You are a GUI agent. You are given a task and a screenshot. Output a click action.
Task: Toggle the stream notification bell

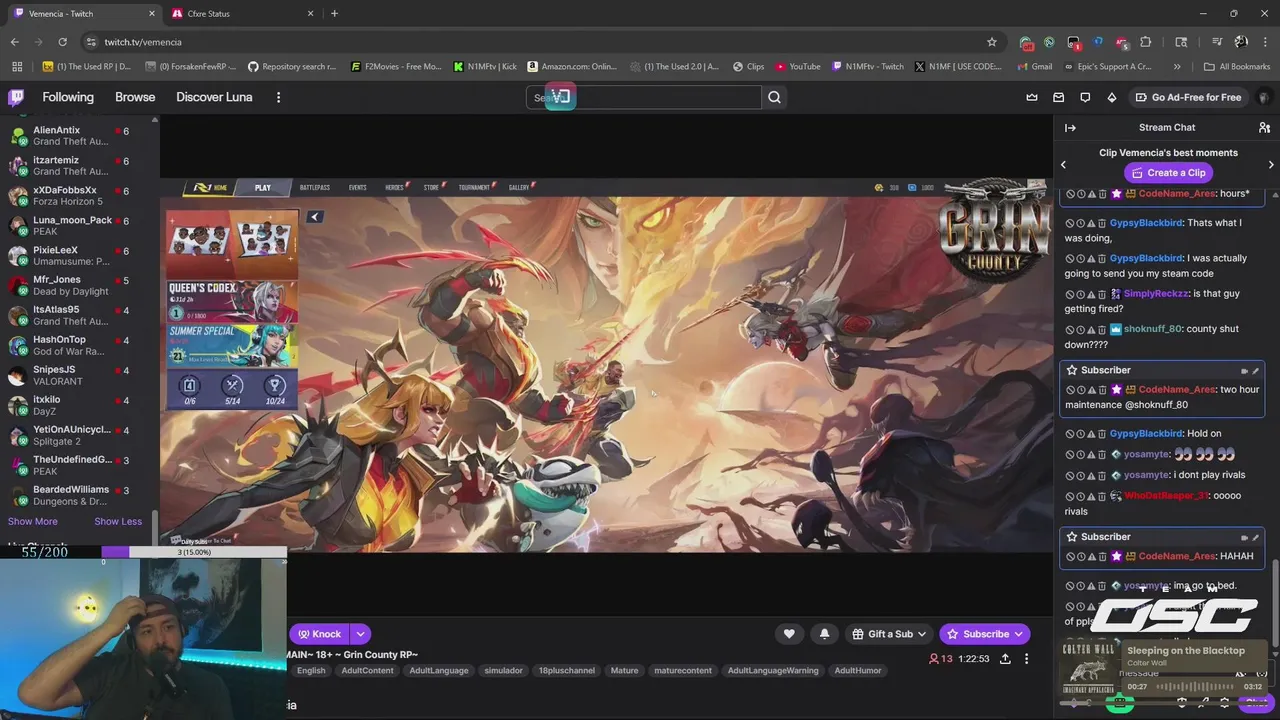click(824, 633)
